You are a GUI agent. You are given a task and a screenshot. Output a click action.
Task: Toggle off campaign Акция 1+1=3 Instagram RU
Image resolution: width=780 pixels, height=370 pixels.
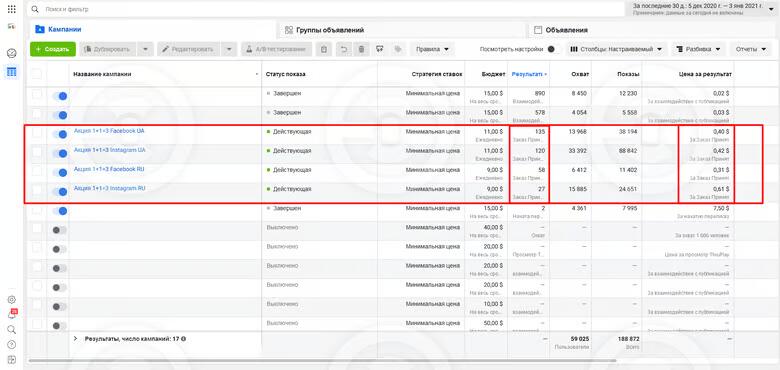tap(60, 191)
